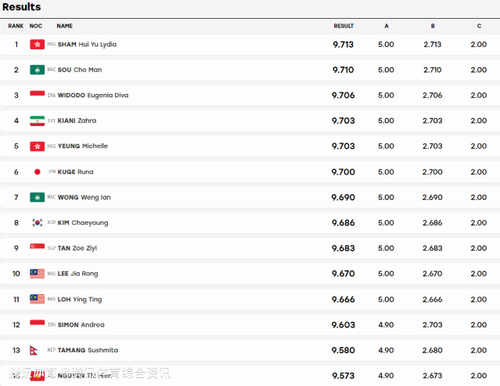The height and width of the screenshot is (386, 500).
Task: Select C score 2.00 in KUGE Runa row
Action: click(479, 172)
